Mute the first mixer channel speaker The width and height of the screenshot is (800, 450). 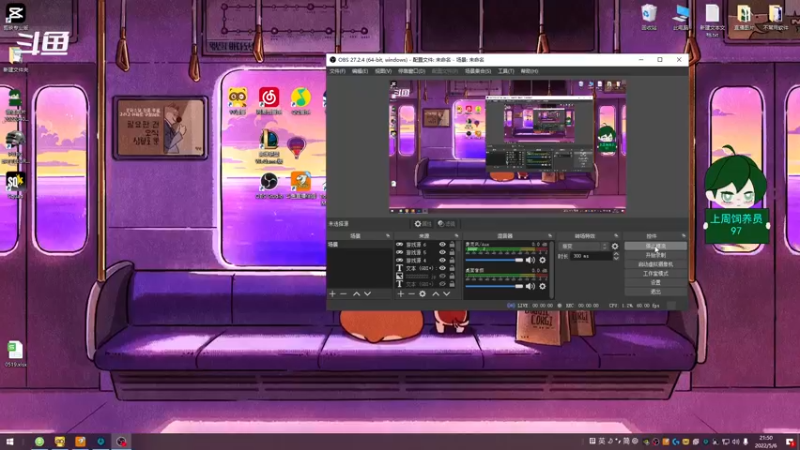click(531, 260)
